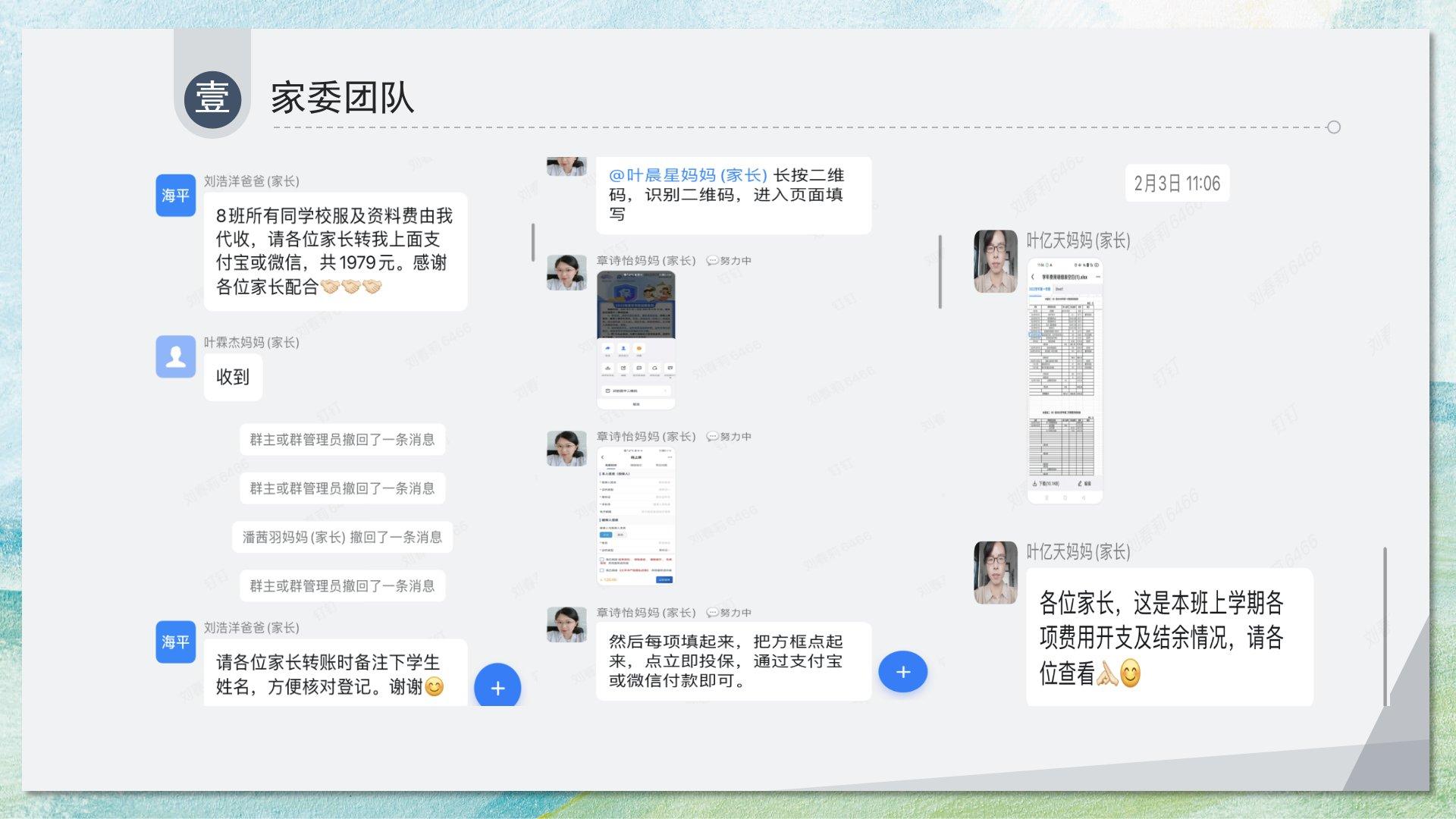Click 潘茜羽妈妈 recalled message notice
The image size is (1456, 819).
(x=342, y=537)
